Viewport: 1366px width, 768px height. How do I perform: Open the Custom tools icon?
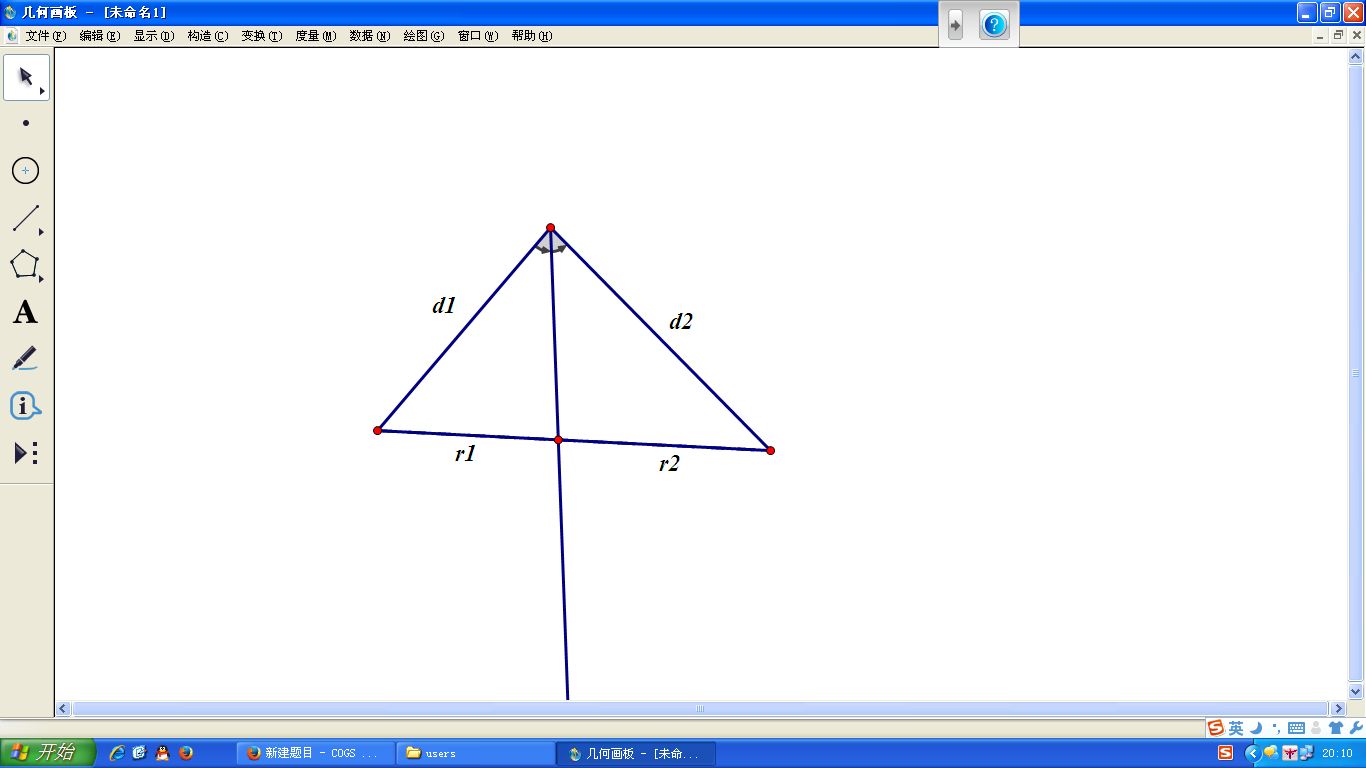pos(25,453)
